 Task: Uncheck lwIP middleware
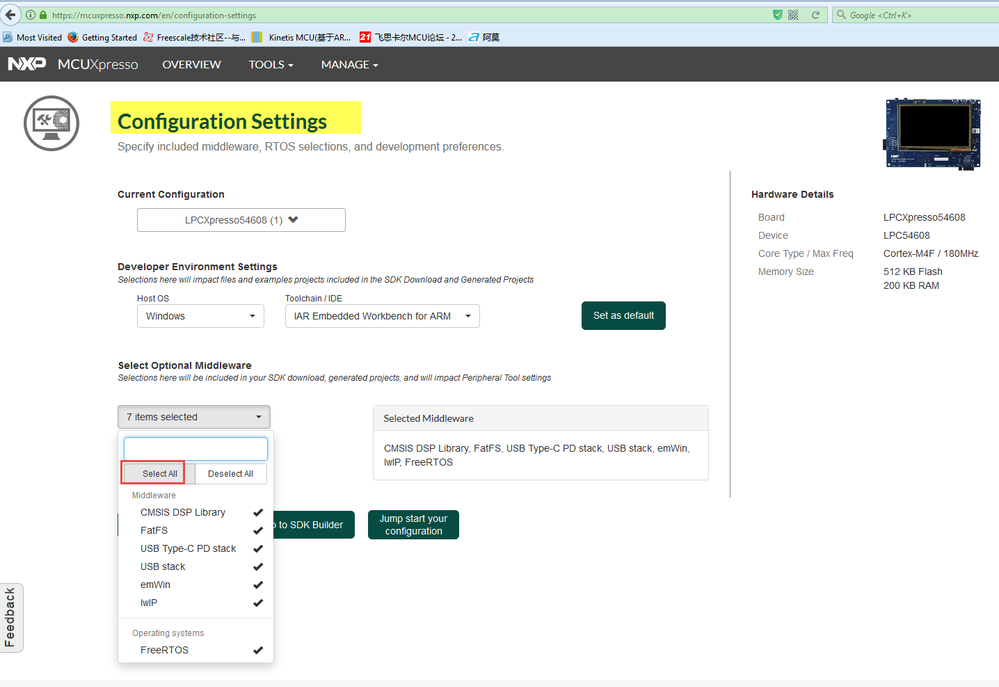click(x=196, y=603)
